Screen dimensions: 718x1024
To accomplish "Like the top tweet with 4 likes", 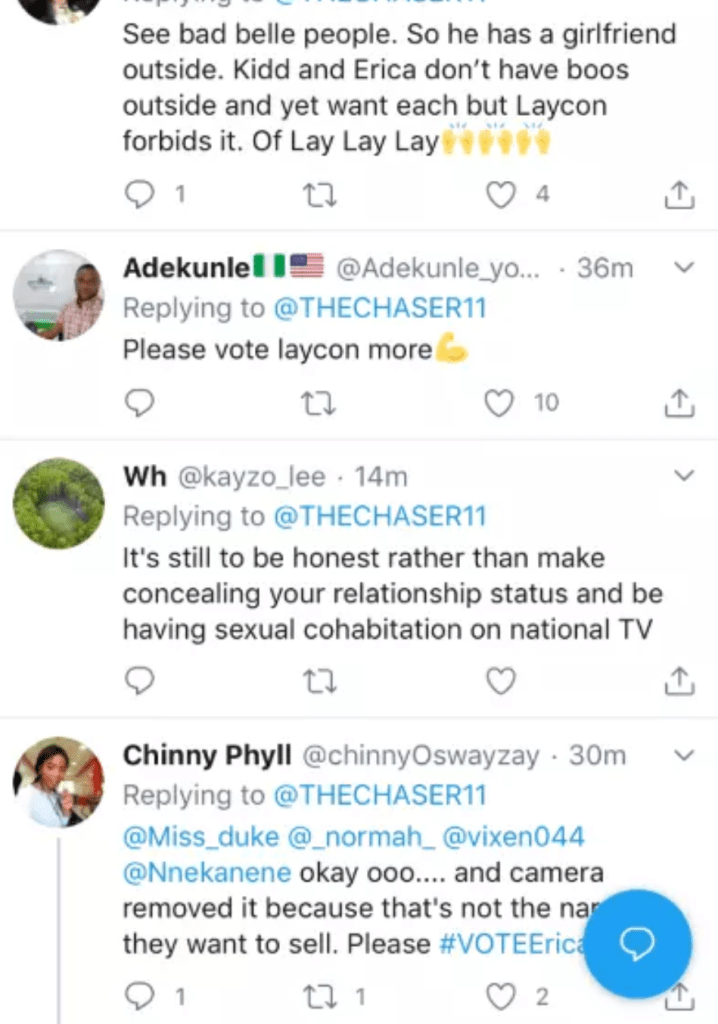I will click(499, 195).
